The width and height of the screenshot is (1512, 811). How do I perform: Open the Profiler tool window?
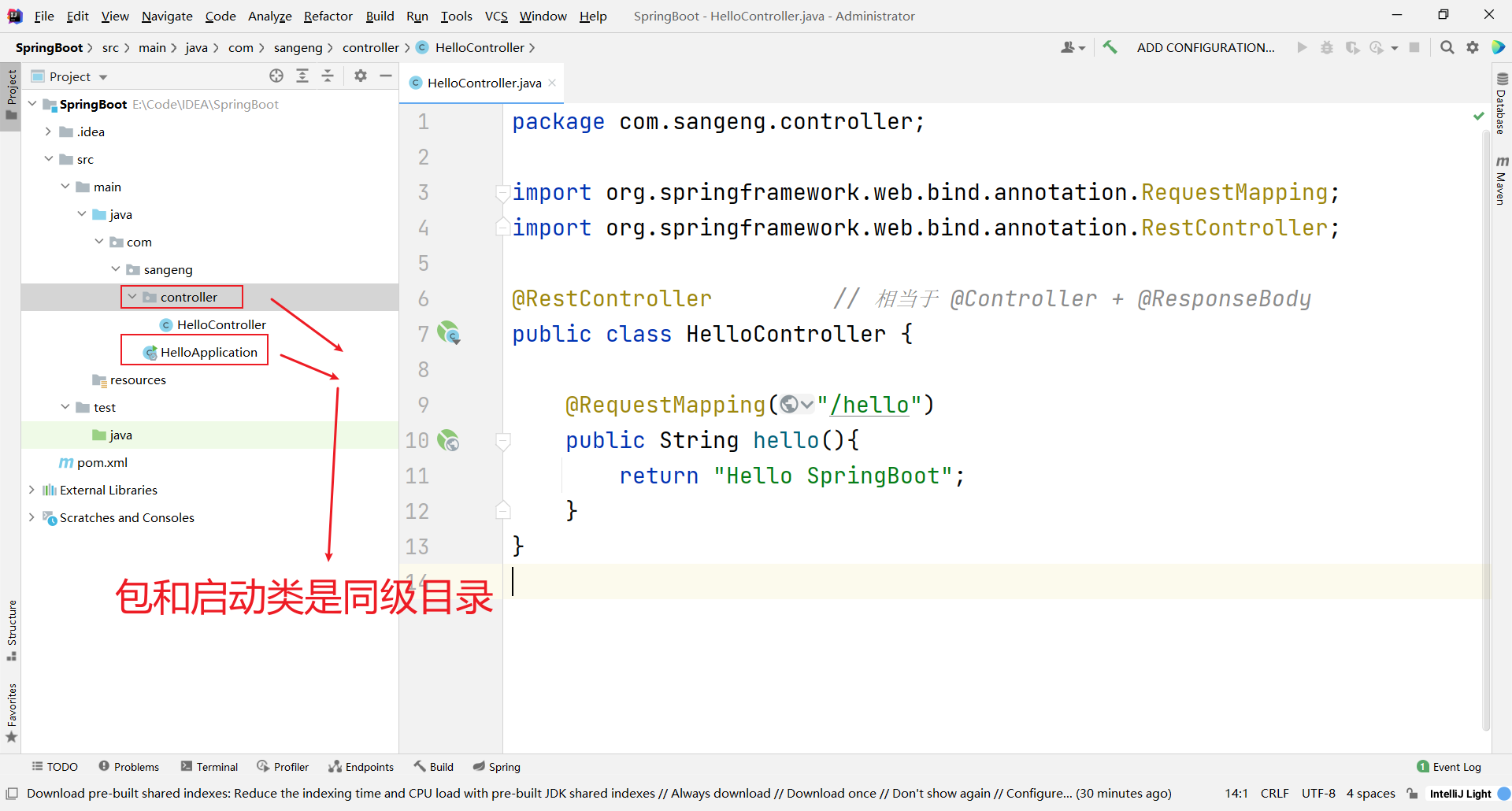[x=283, y=767]
